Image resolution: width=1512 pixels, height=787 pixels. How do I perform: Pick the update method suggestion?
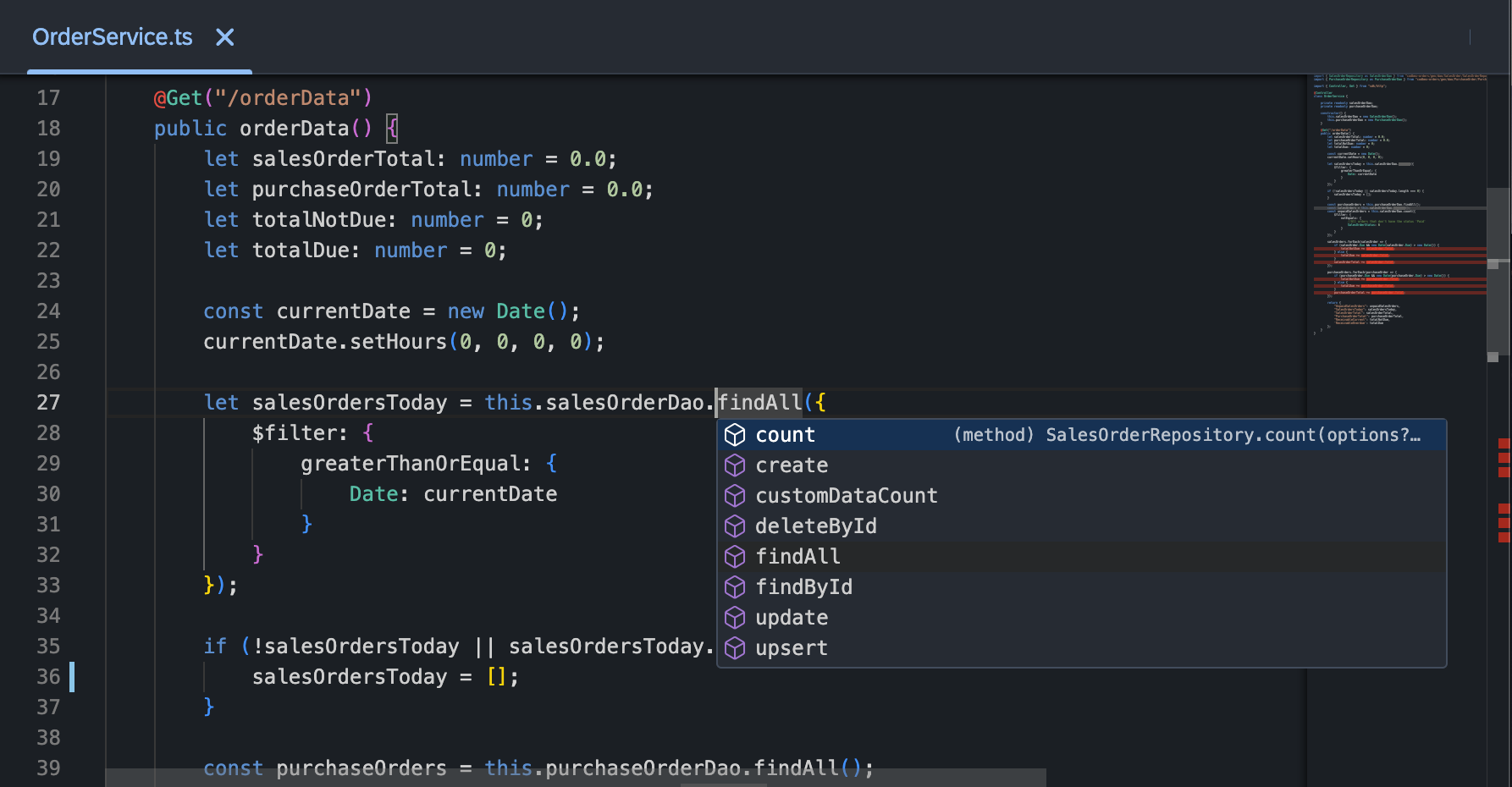[1082, 618]
